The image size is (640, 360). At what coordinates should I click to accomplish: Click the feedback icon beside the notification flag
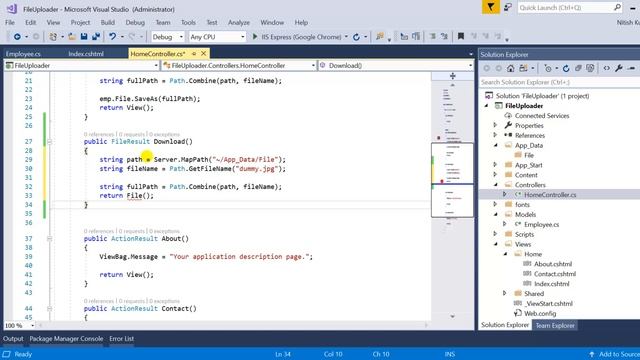pyautogui.click(x=508, y=7)
